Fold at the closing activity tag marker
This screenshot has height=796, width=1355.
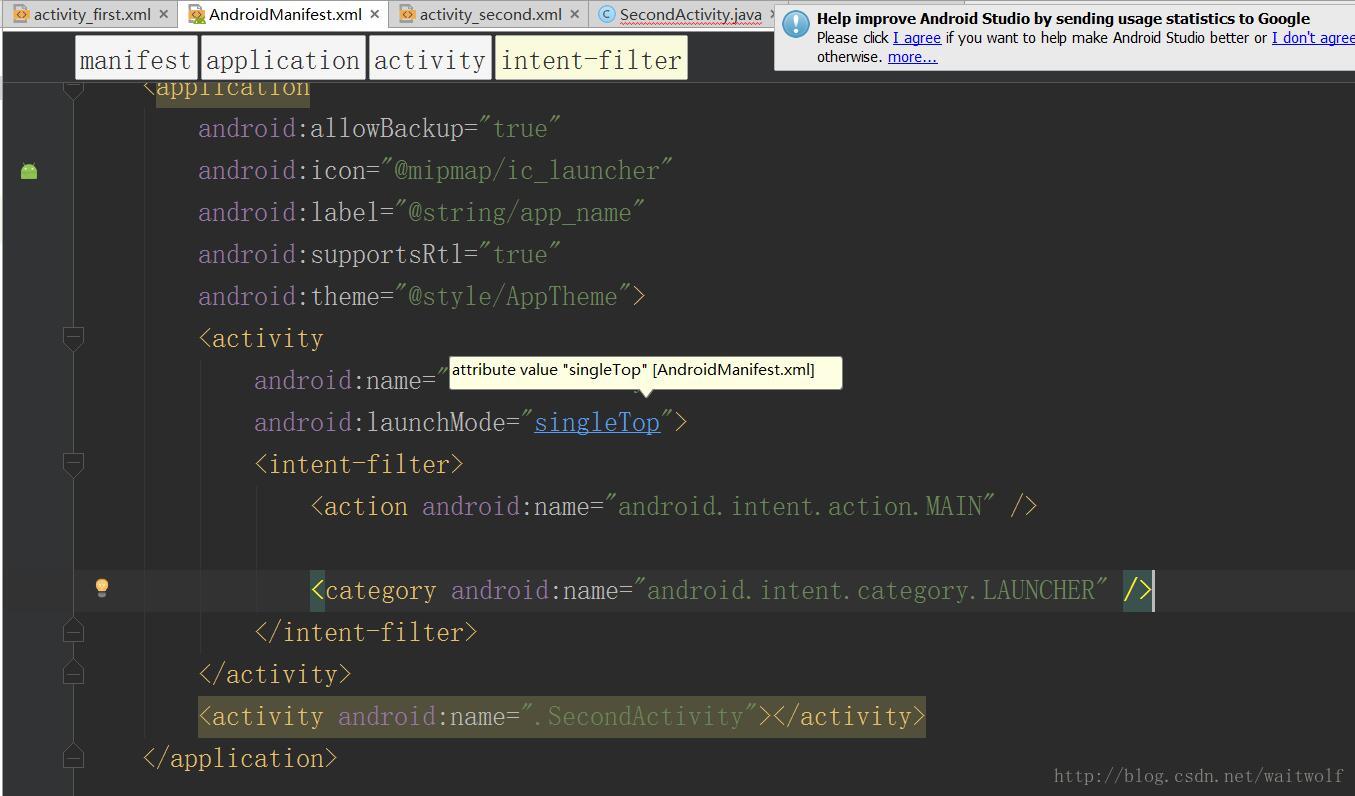(73, 674)
